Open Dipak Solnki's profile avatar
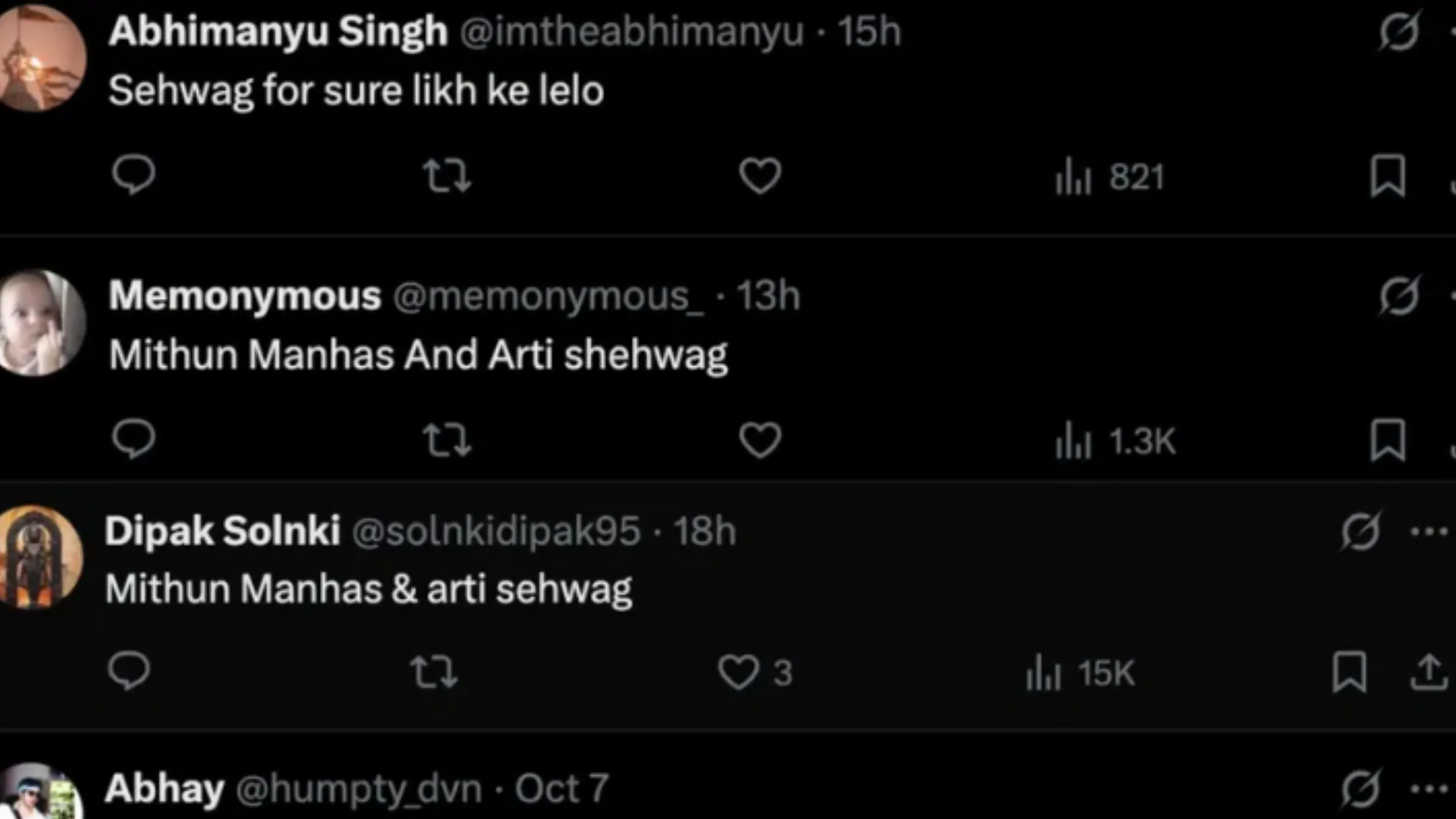The width and height of the screenshot is (1456, 819). 39,556
